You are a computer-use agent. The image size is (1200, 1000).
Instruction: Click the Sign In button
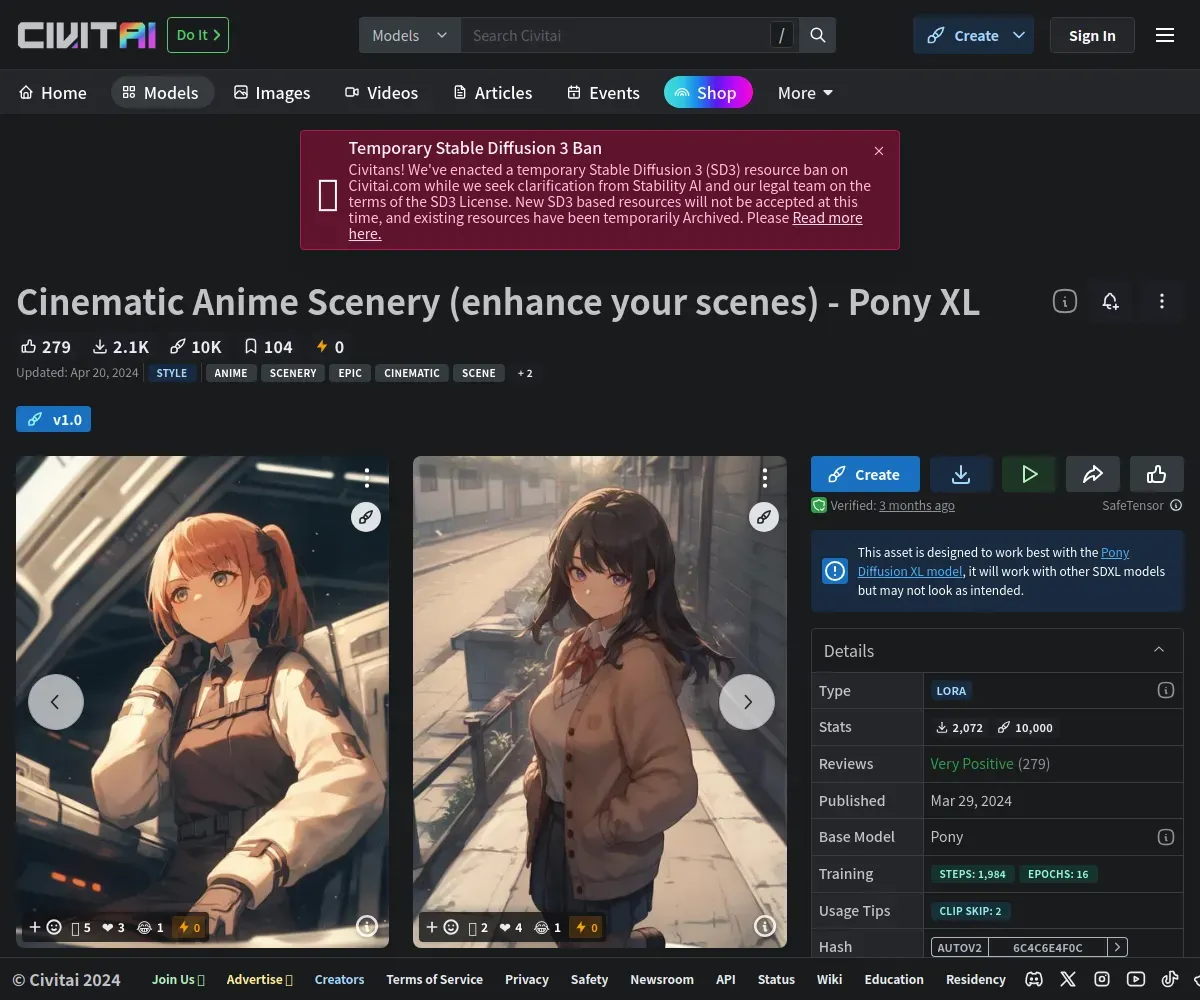click(1092, 35)
